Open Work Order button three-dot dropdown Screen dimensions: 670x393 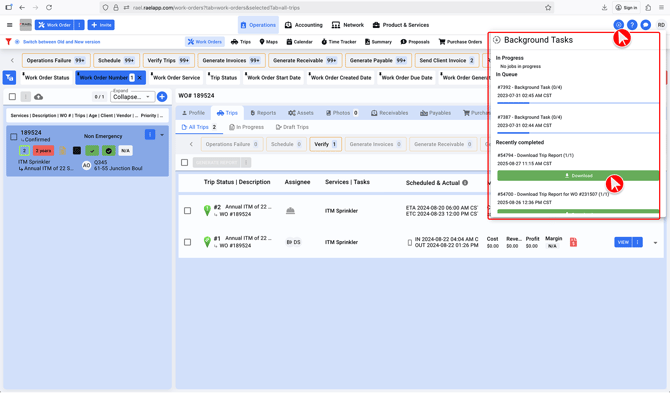click(79, 25)
